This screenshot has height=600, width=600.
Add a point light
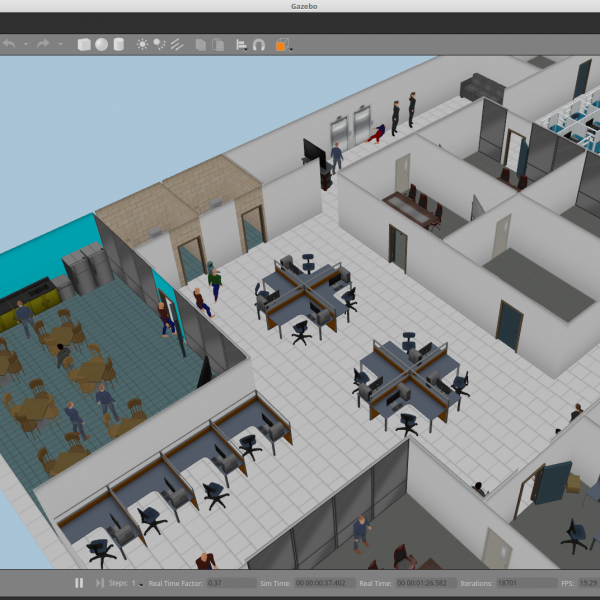(142, 44)
